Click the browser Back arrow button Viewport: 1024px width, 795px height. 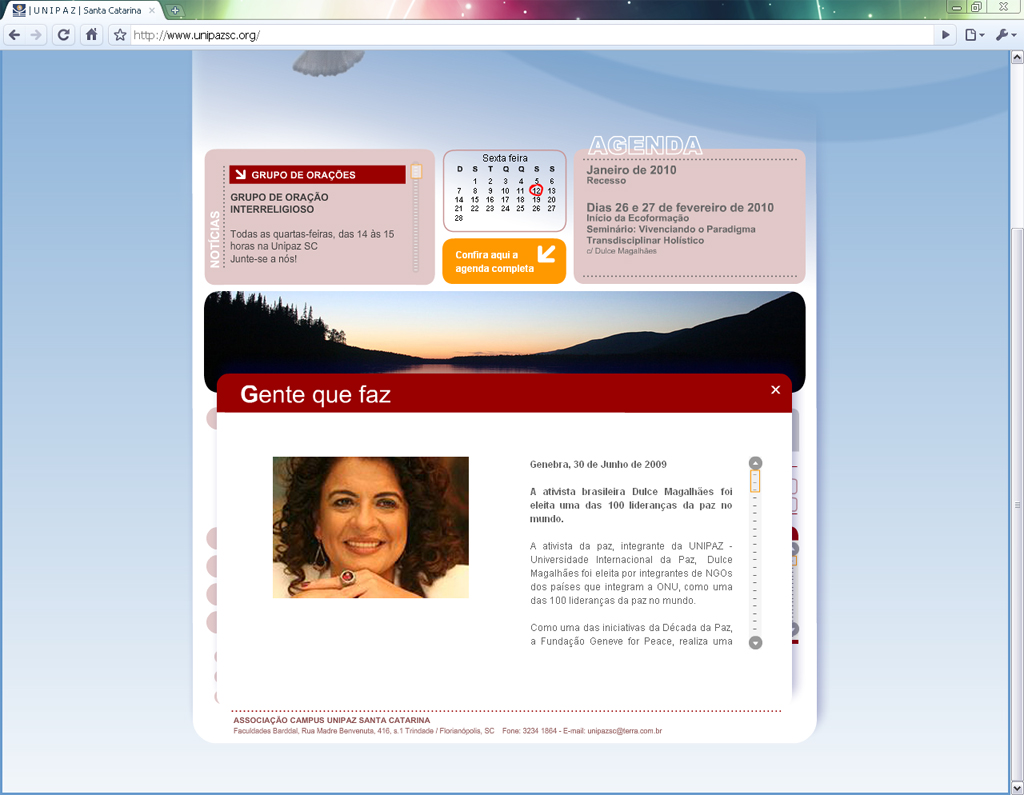(14, 35)
